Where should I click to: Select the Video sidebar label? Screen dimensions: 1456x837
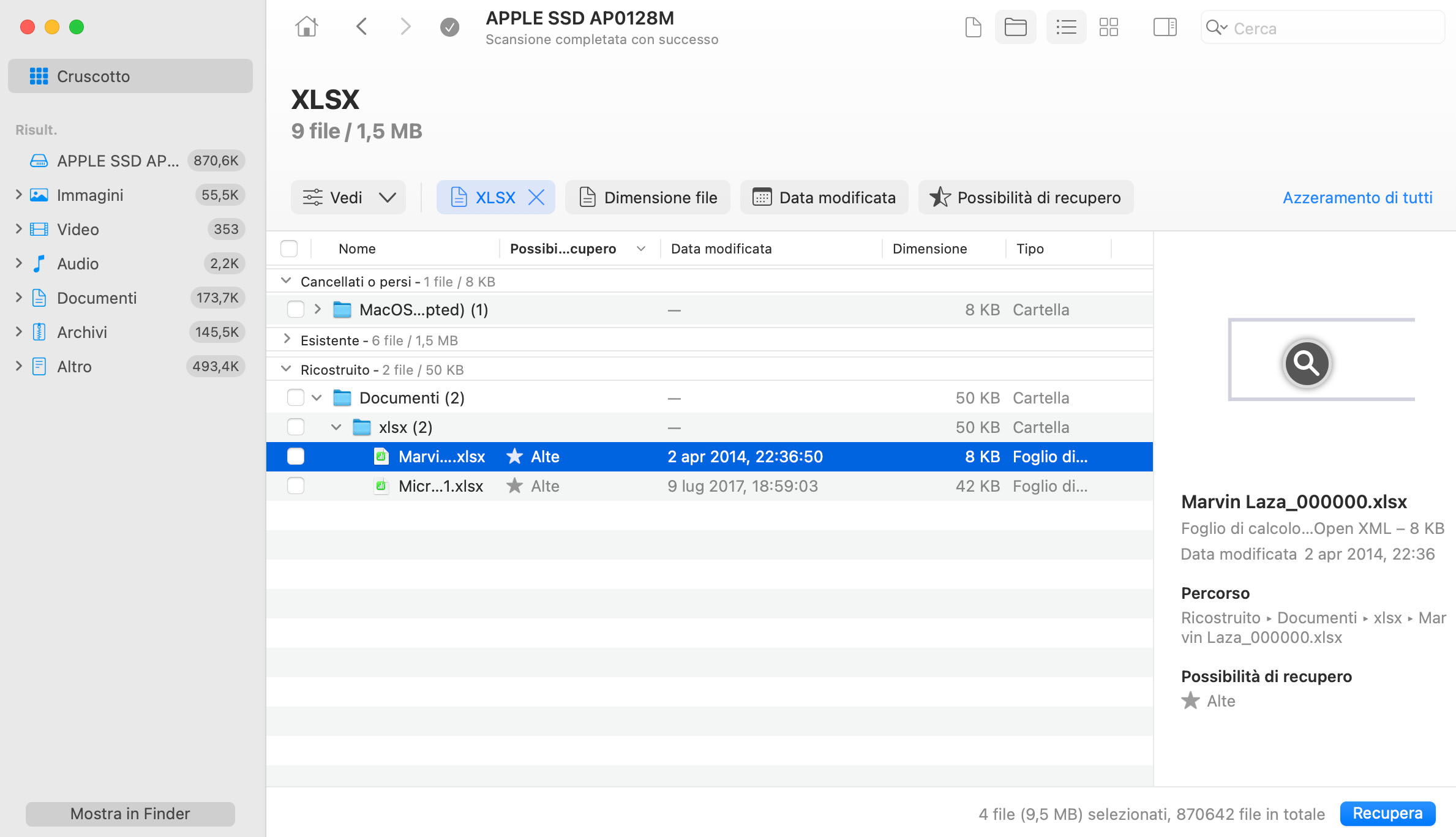pos(78,229)
